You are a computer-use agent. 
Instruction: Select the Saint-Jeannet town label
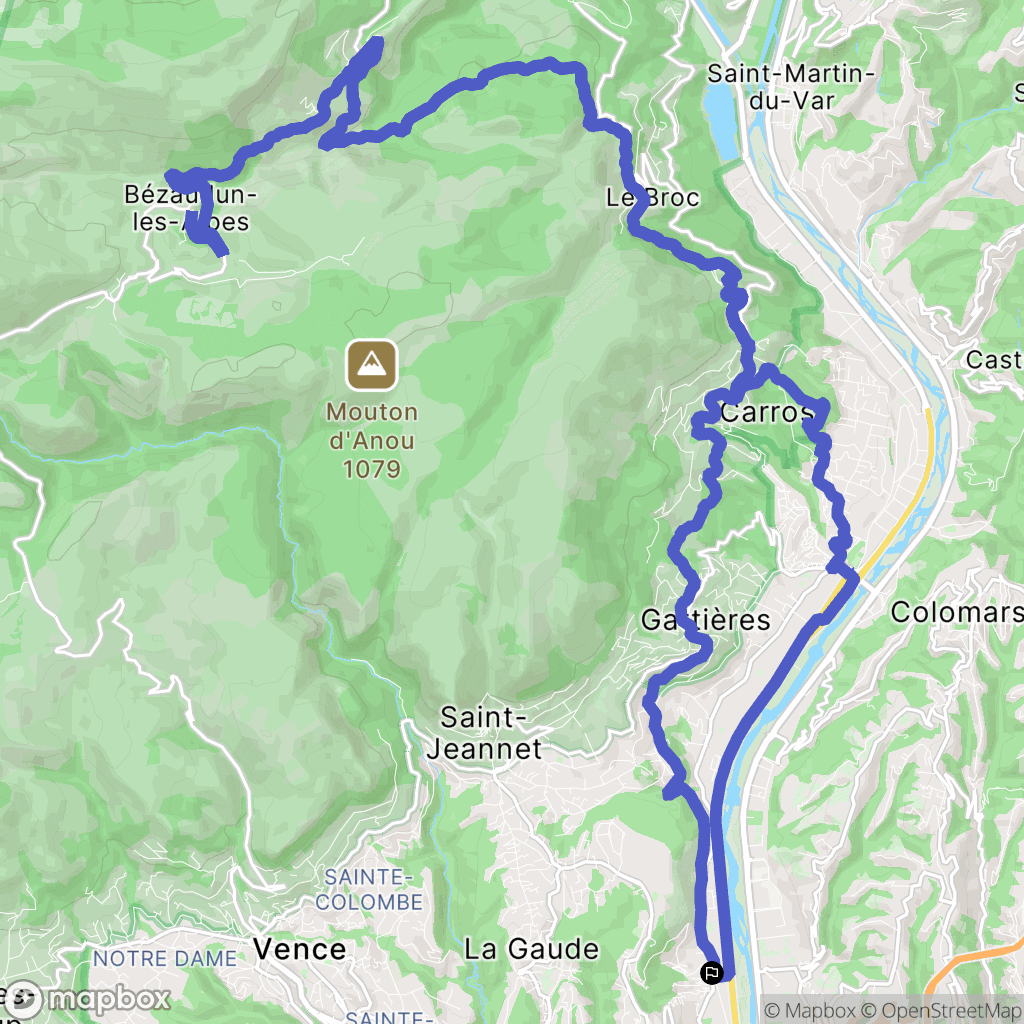pos(484,733)
